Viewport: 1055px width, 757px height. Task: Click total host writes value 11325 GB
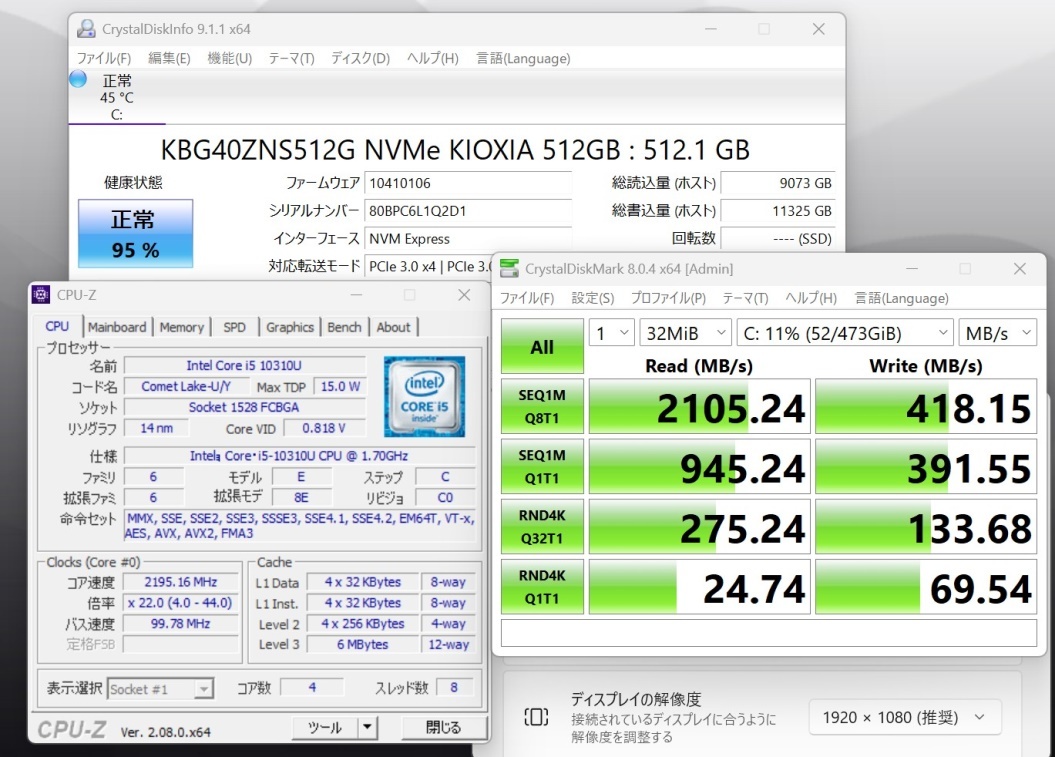(778, 211)
